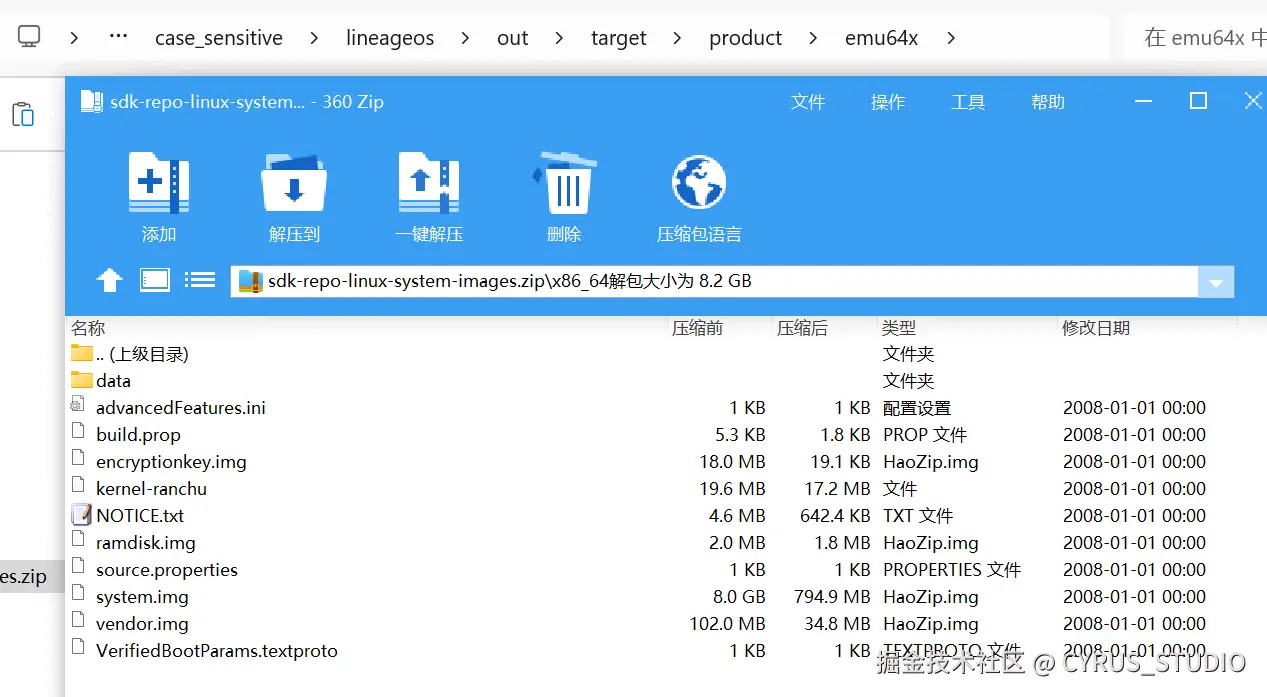Show hidden breadcrumb path ellipsis
Screen dimensions: 1267x697
coord(118,36)
